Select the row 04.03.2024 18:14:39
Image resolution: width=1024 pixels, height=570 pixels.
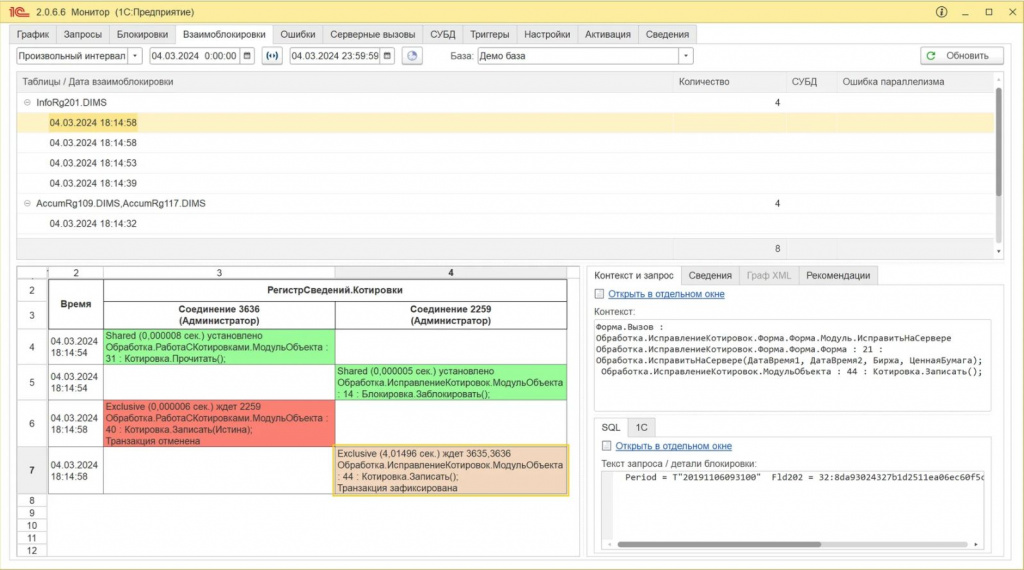[x=505, y=183]
